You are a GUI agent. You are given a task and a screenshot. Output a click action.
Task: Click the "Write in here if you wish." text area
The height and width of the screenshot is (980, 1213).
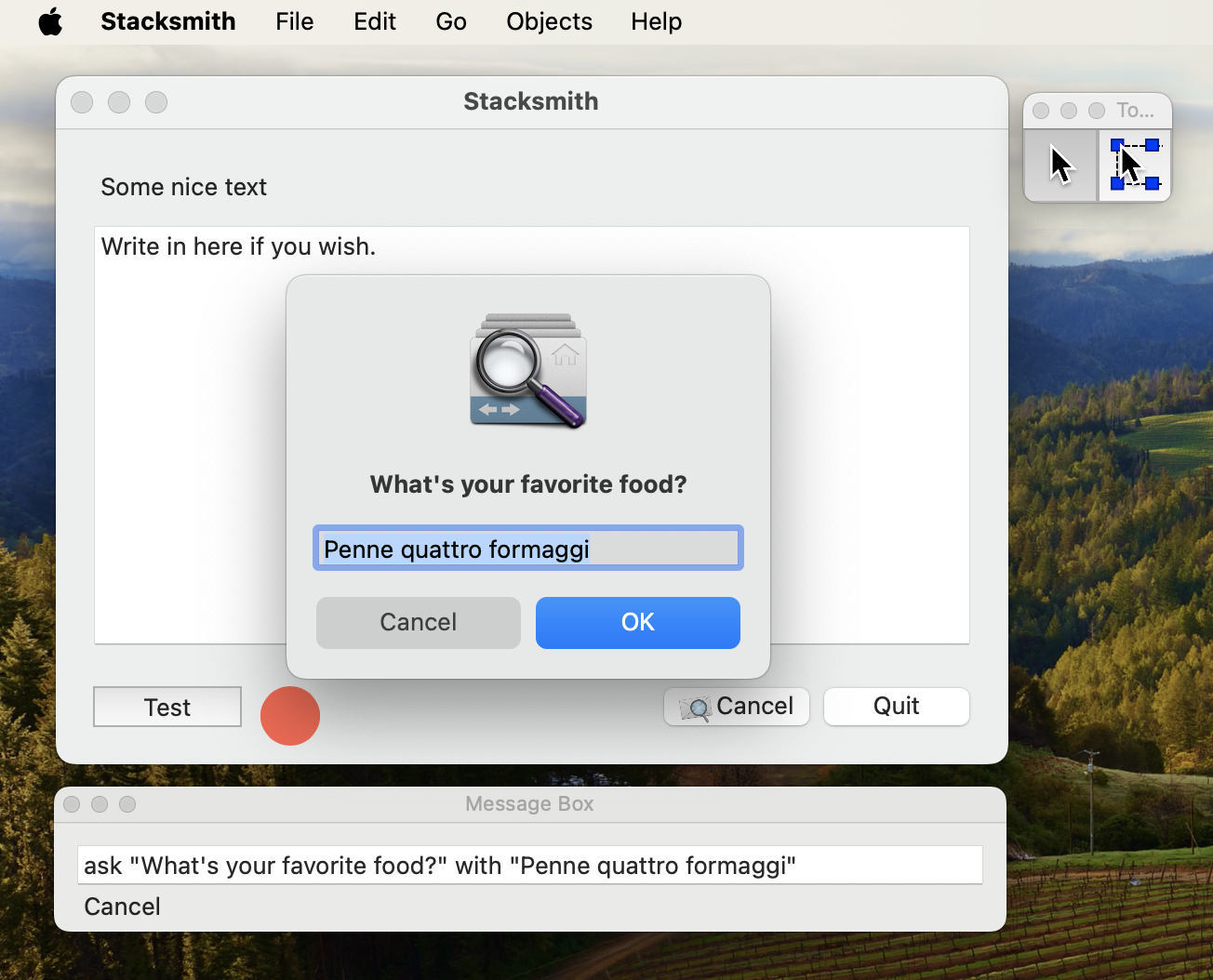(x=532, y=435)
